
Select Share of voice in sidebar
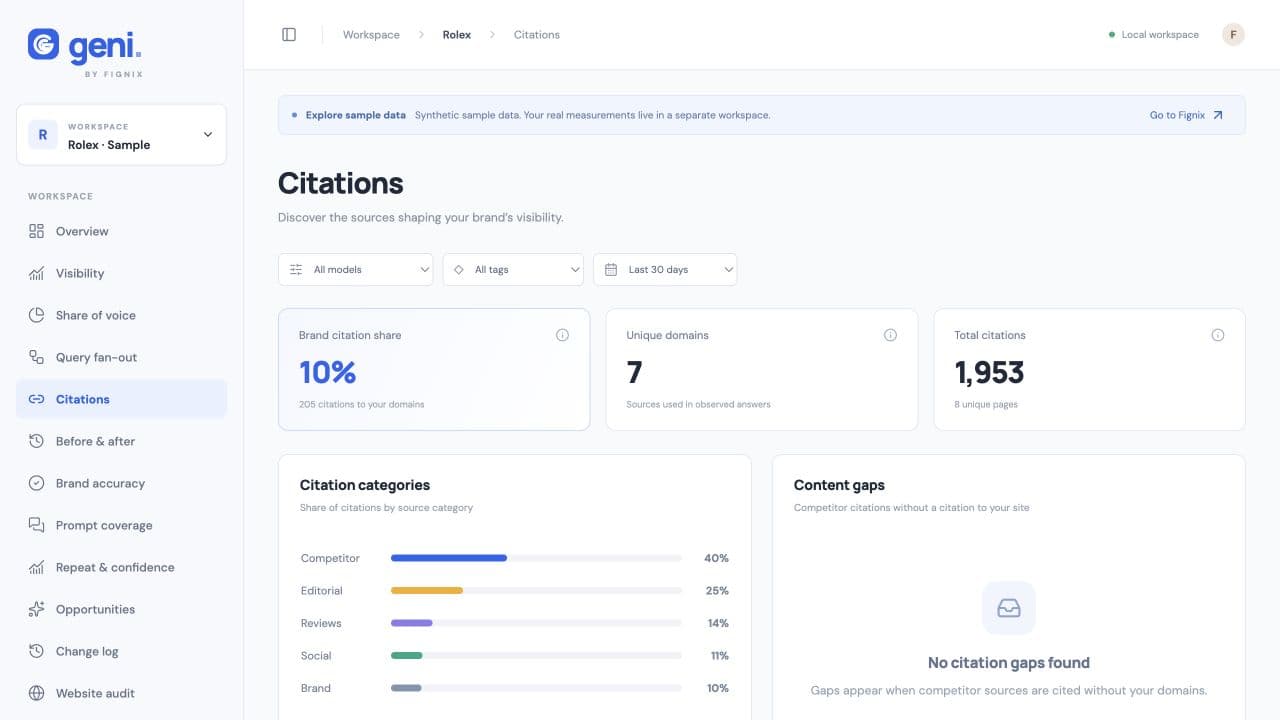click(121, 315)
